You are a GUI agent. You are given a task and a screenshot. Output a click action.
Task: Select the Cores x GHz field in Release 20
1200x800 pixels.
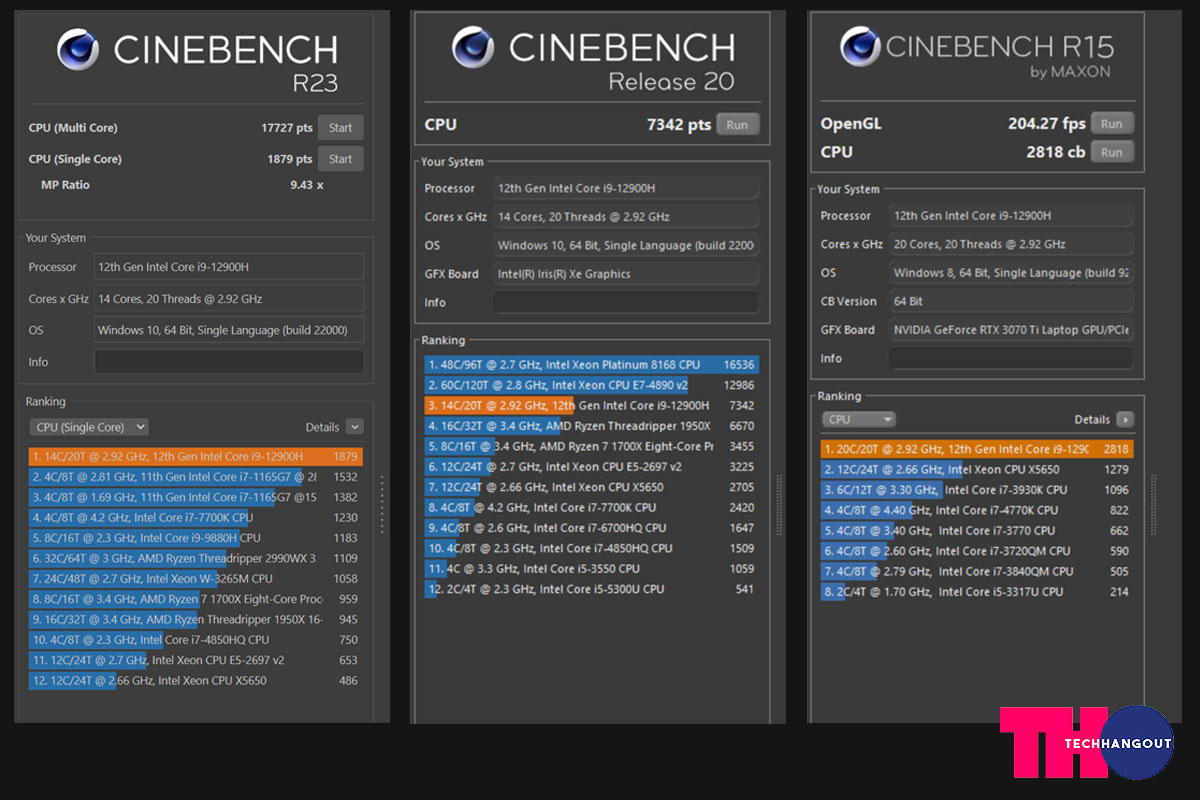(x=626, y=217)
